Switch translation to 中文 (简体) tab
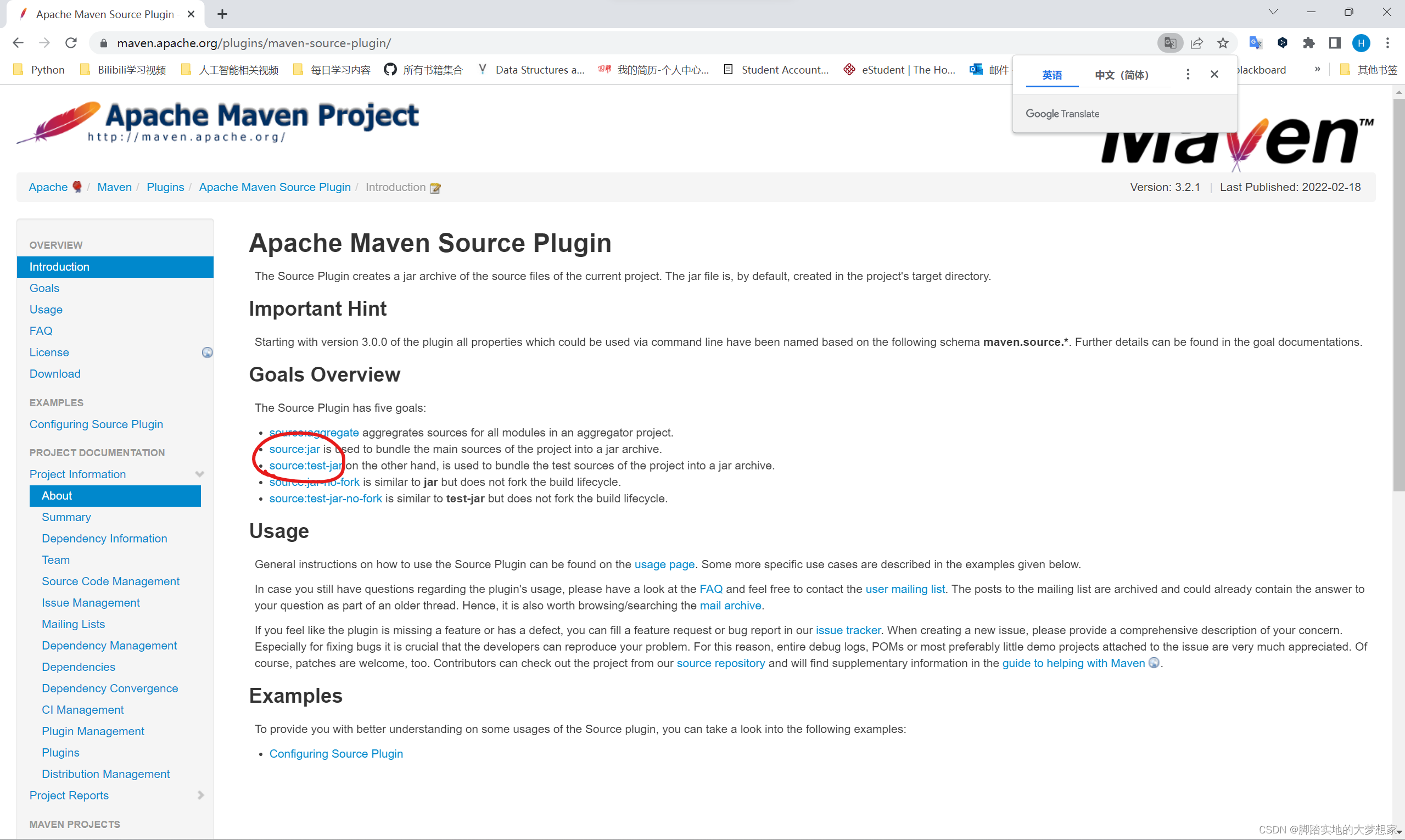This screenshot has width=1405, height=840. click(x=1121, y=75)
